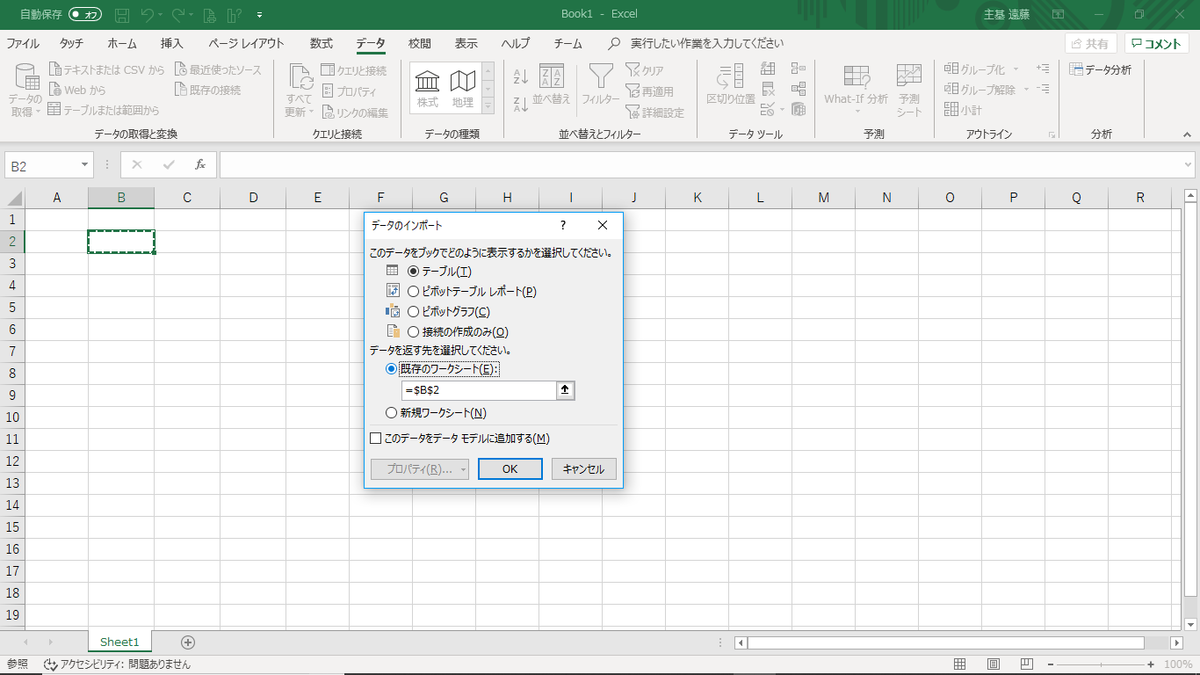
Task: Launch 区切り位置 (Text to Columns)
Action: 727,88
